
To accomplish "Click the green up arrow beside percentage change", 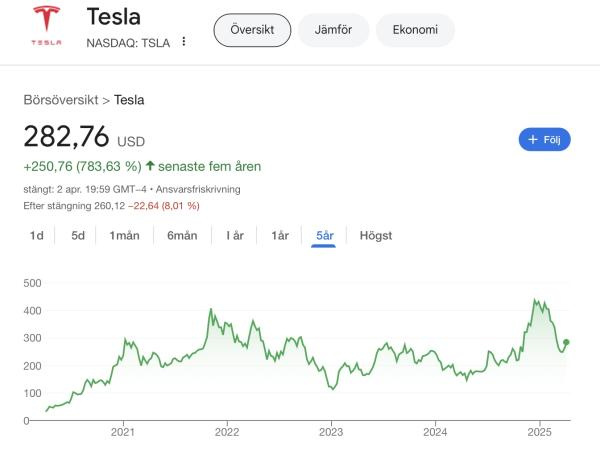I will click(150, 166).
